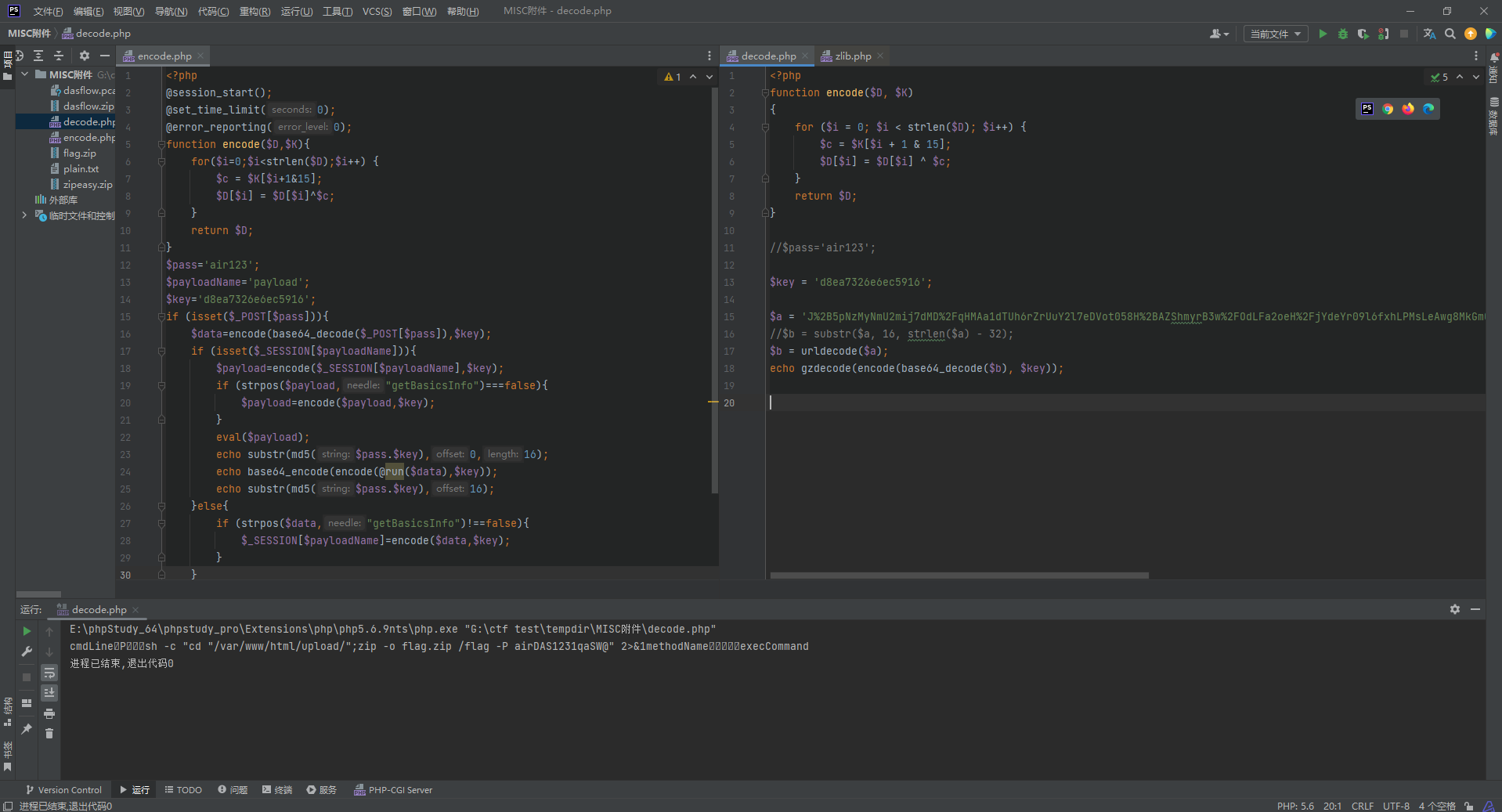Open Search Everywhere magnifier icon
The width and height of the screenshot is (1502, 812).
point(1450,34)
